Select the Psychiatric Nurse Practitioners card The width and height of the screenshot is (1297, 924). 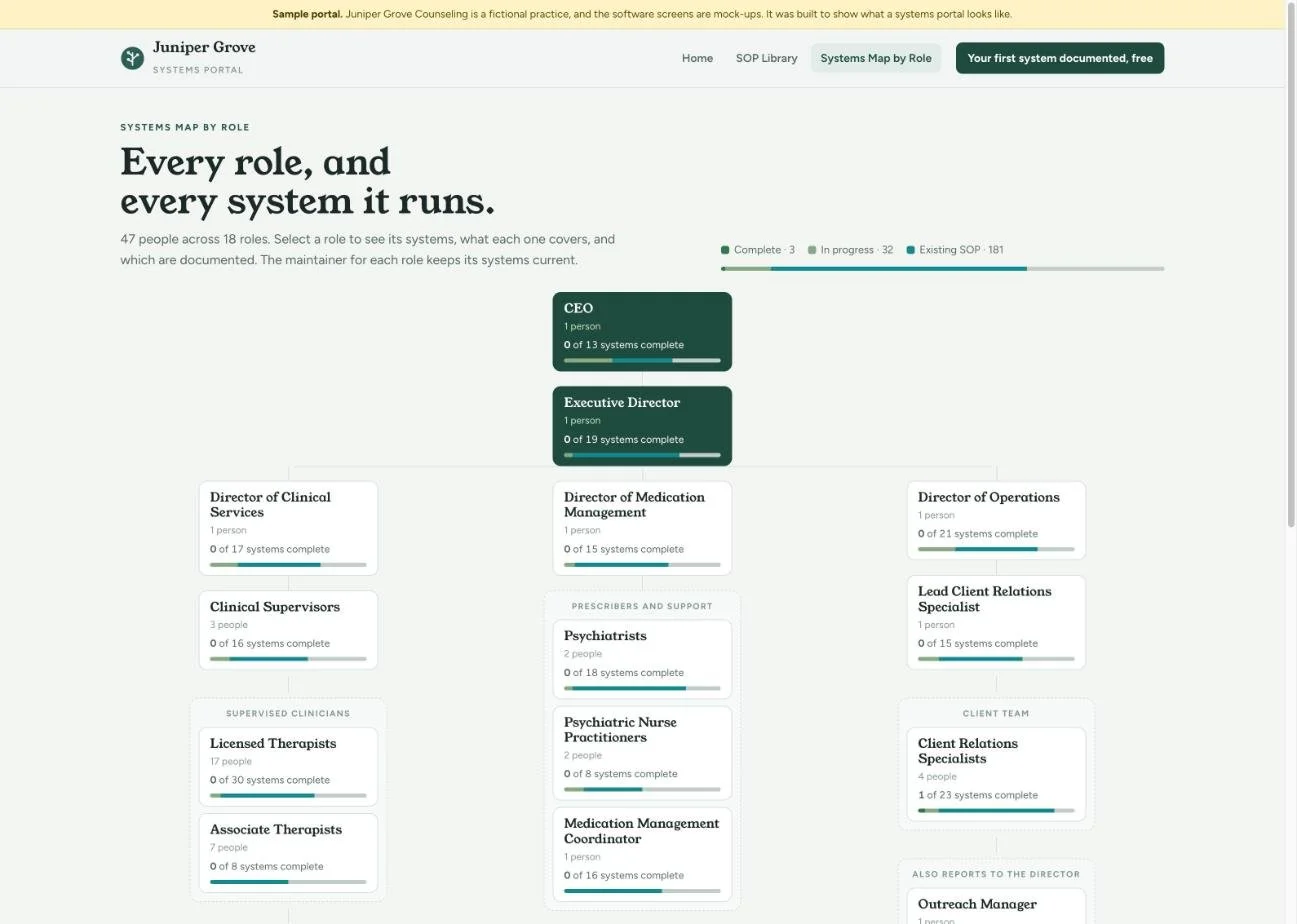coord(642,753)
